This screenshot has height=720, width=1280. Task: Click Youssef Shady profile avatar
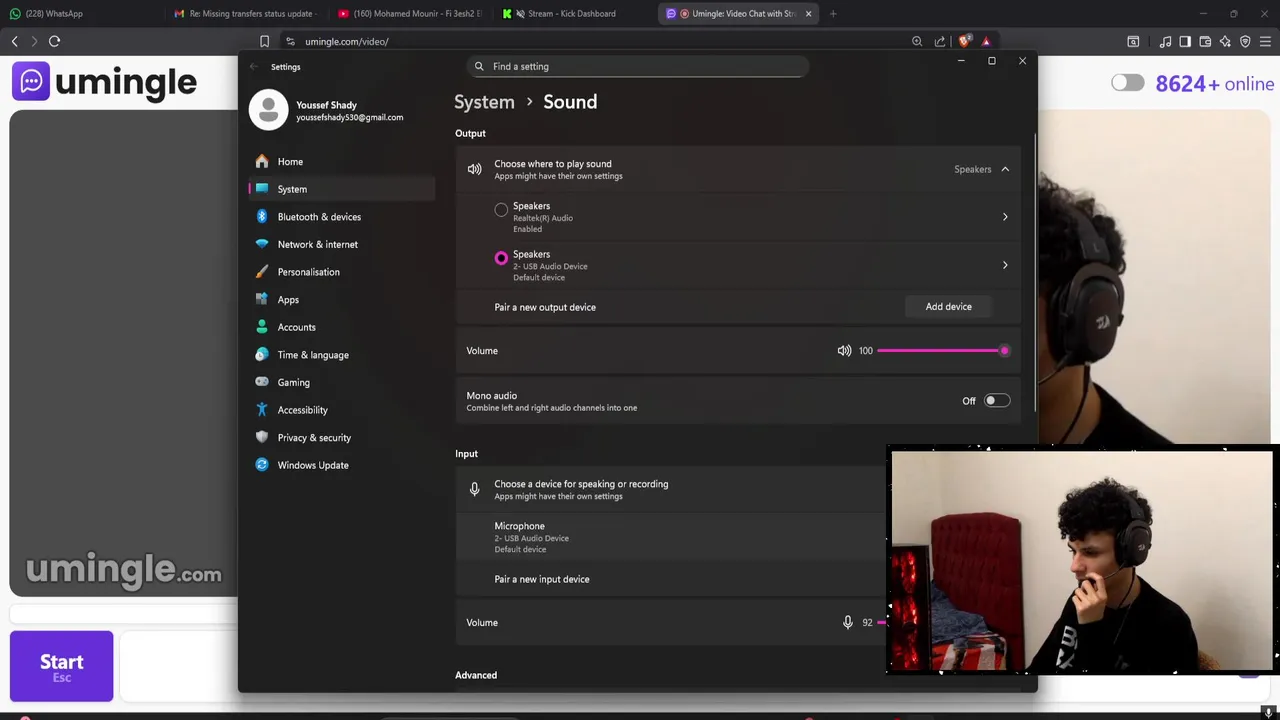tap(268, 110)
